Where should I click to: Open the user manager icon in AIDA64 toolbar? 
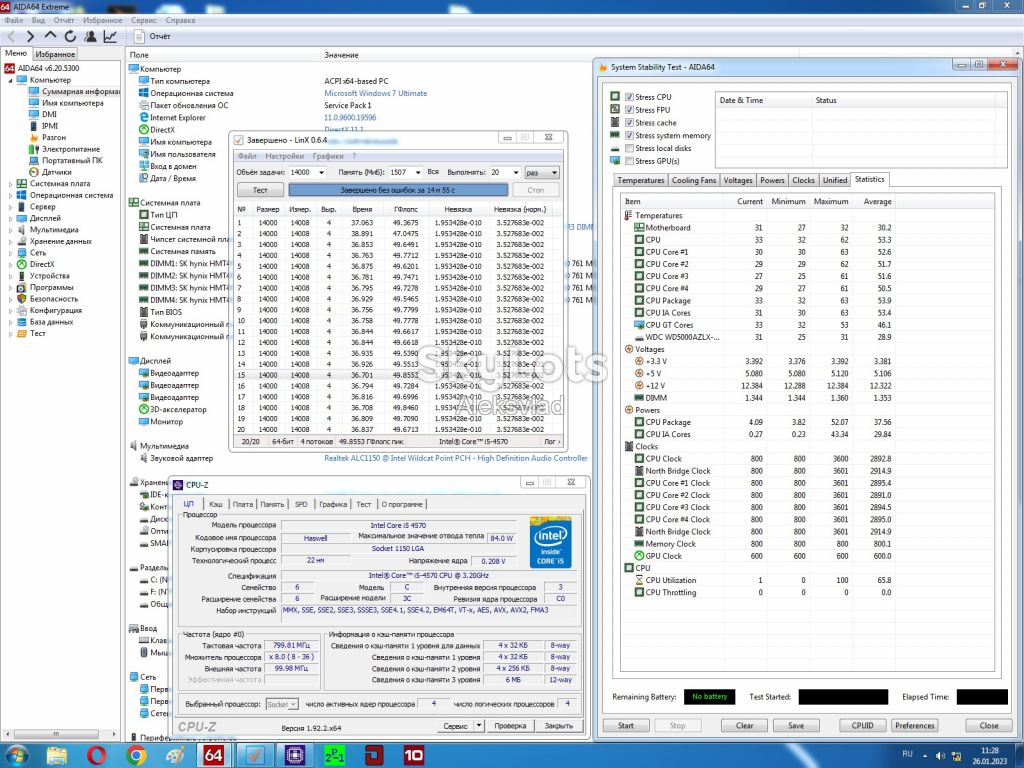90,37
